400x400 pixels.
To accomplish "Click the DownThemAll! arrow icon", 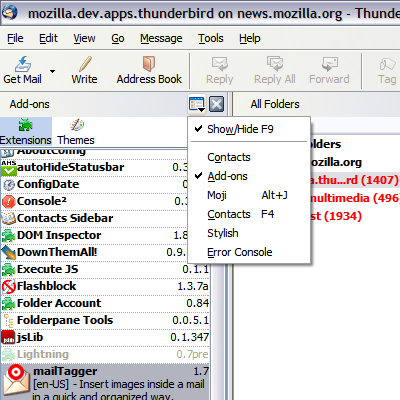I will pos(9,253).
